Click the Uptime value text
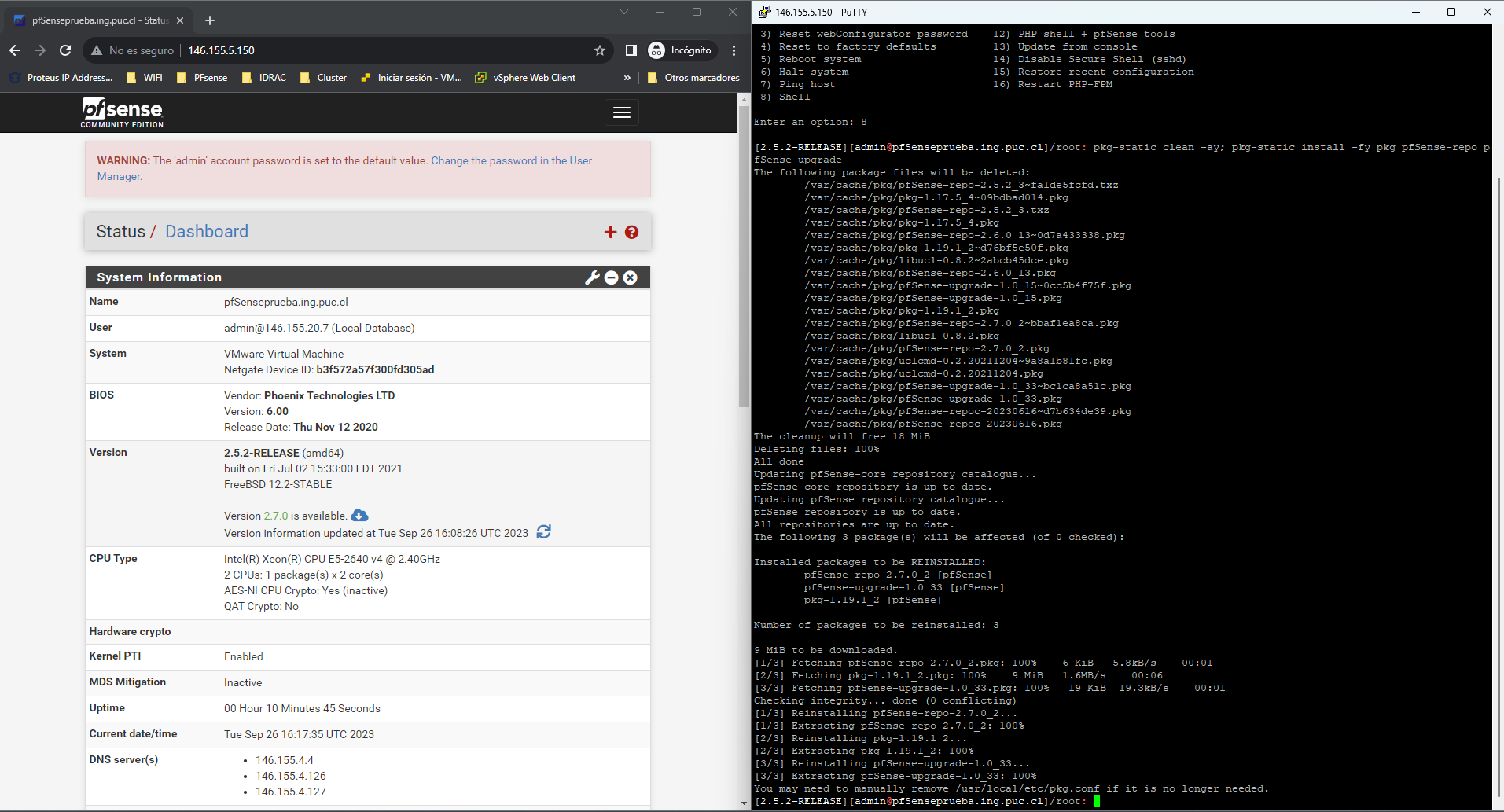Image resolution: width=1504 pixels, height=812 pixels. point(302,708)
